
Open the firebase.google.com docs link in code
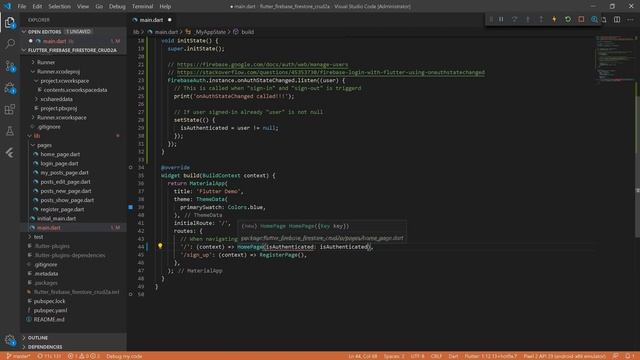click(262, 64)
